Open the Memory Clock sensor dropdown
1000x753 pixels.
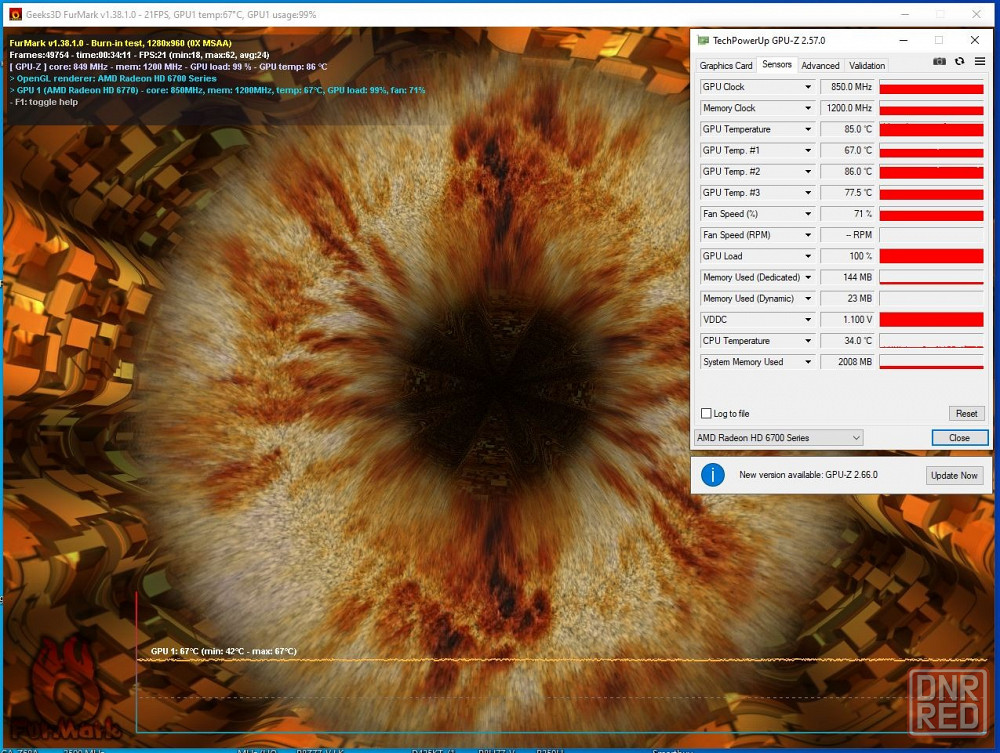tap(808, 108)
